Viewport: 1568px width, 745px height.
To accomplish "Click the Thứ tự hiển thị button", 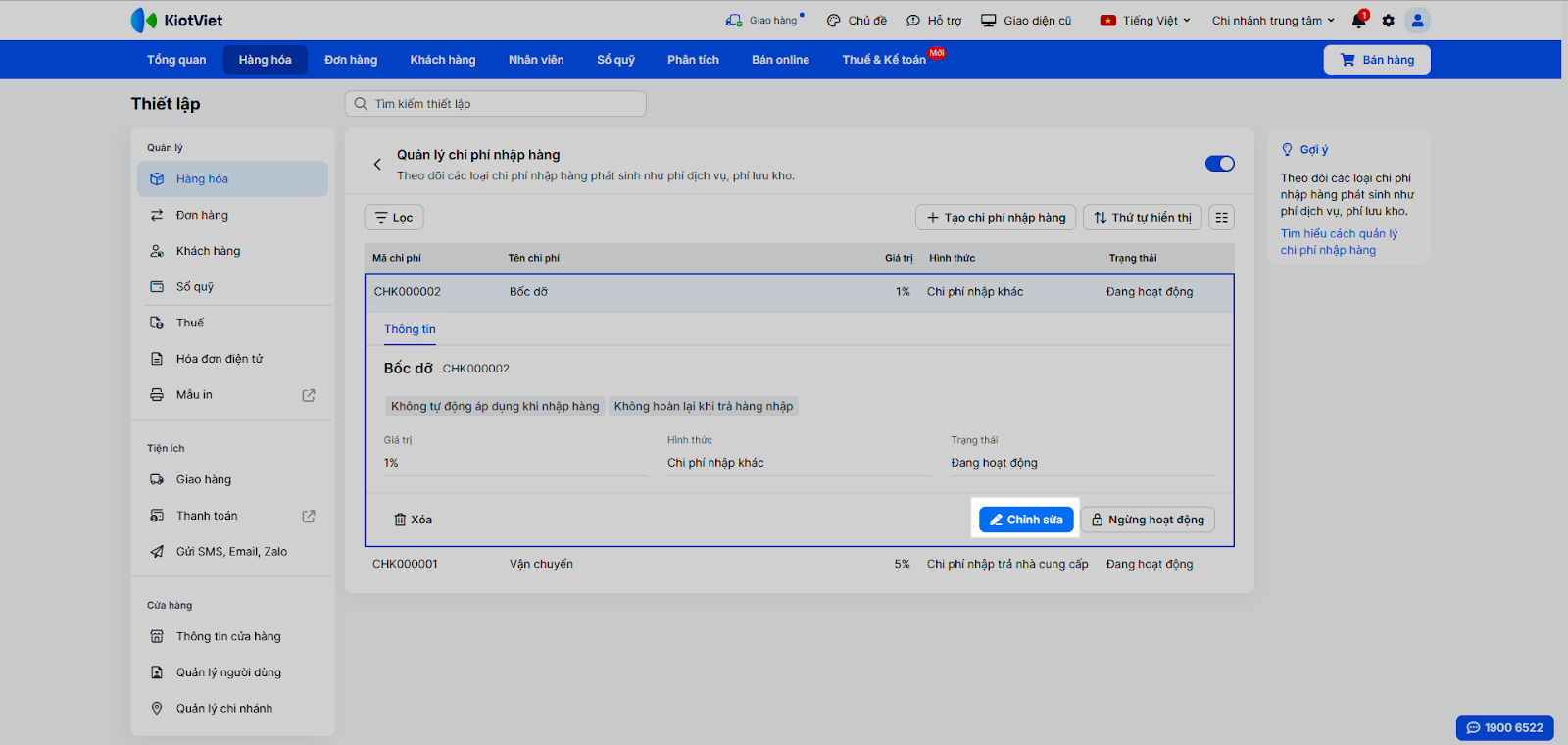I will [x=1143, y=218].
